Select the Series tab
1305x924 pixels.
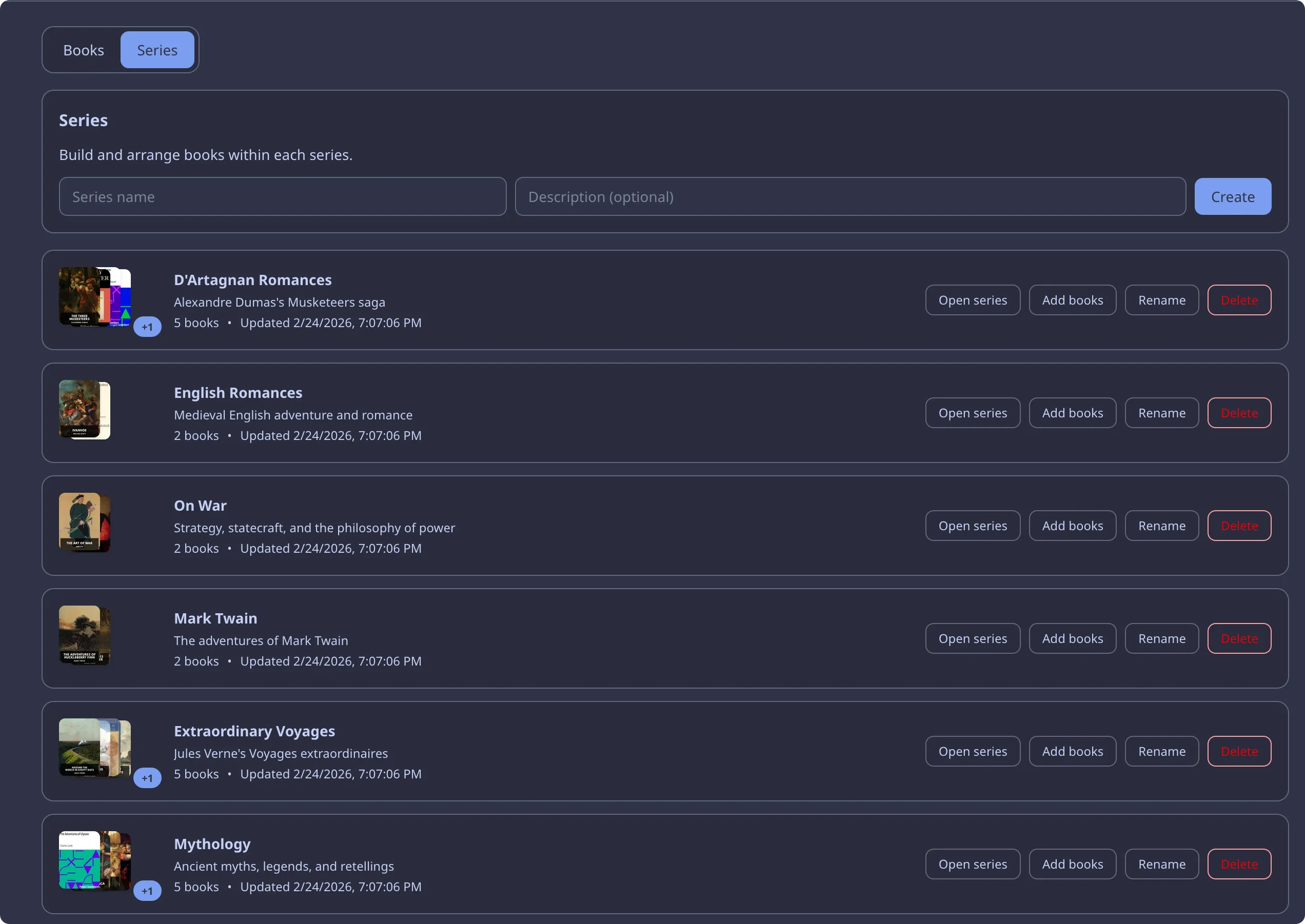(157, 50)
